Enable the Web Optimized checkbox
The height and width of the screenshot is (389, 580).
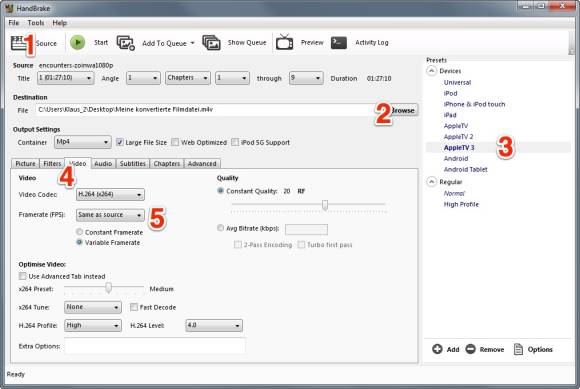point(175,142)
